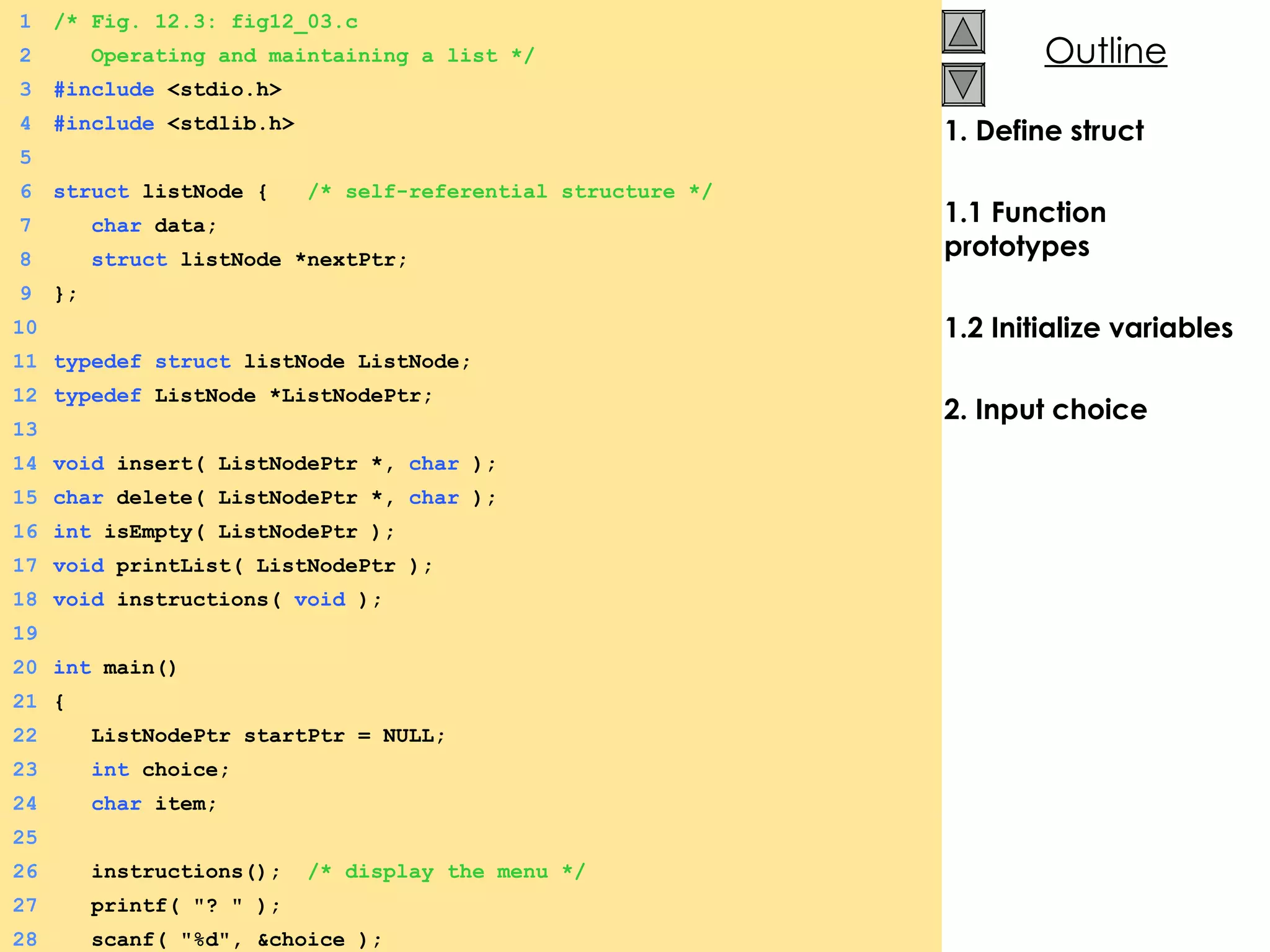Click line number 25

pyautogui.click(x=25, y=838)
